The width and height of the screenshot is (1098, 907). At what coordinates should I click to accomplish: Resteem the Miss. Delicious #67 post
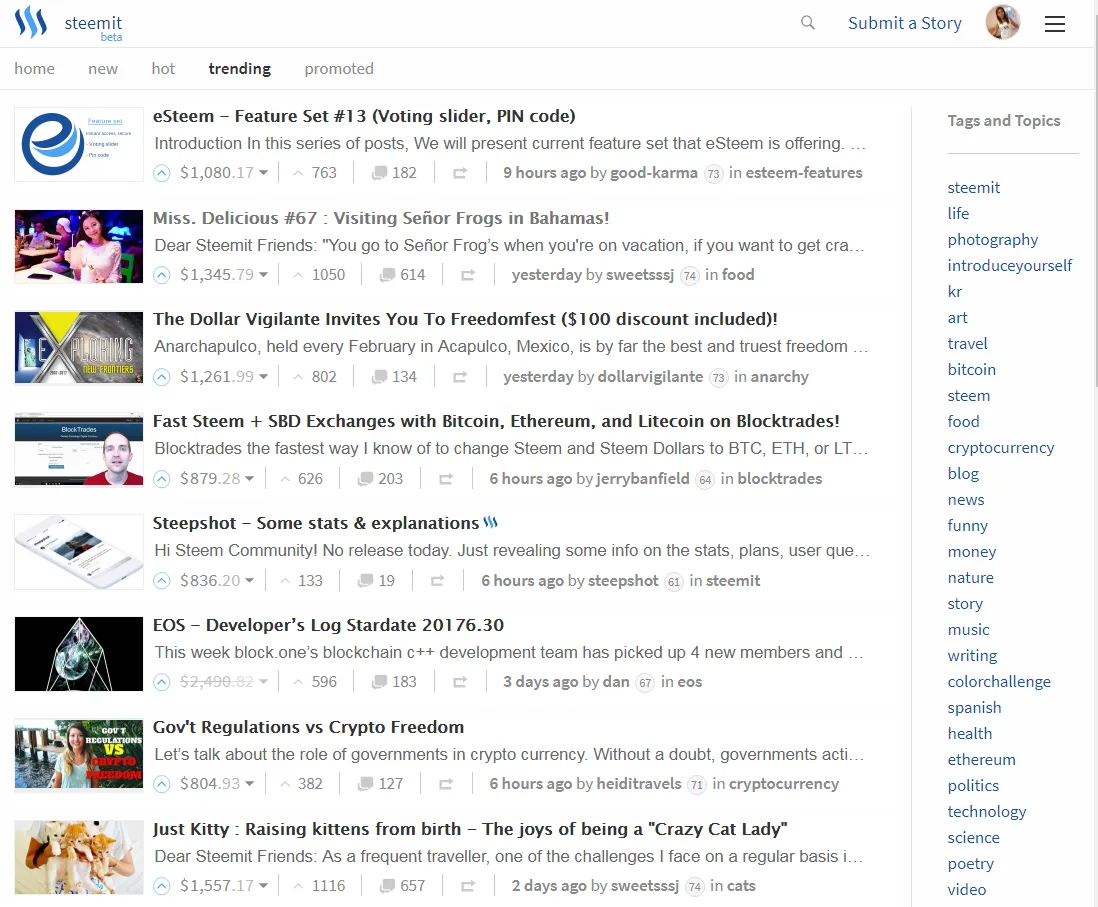click(x=468, y=275)
